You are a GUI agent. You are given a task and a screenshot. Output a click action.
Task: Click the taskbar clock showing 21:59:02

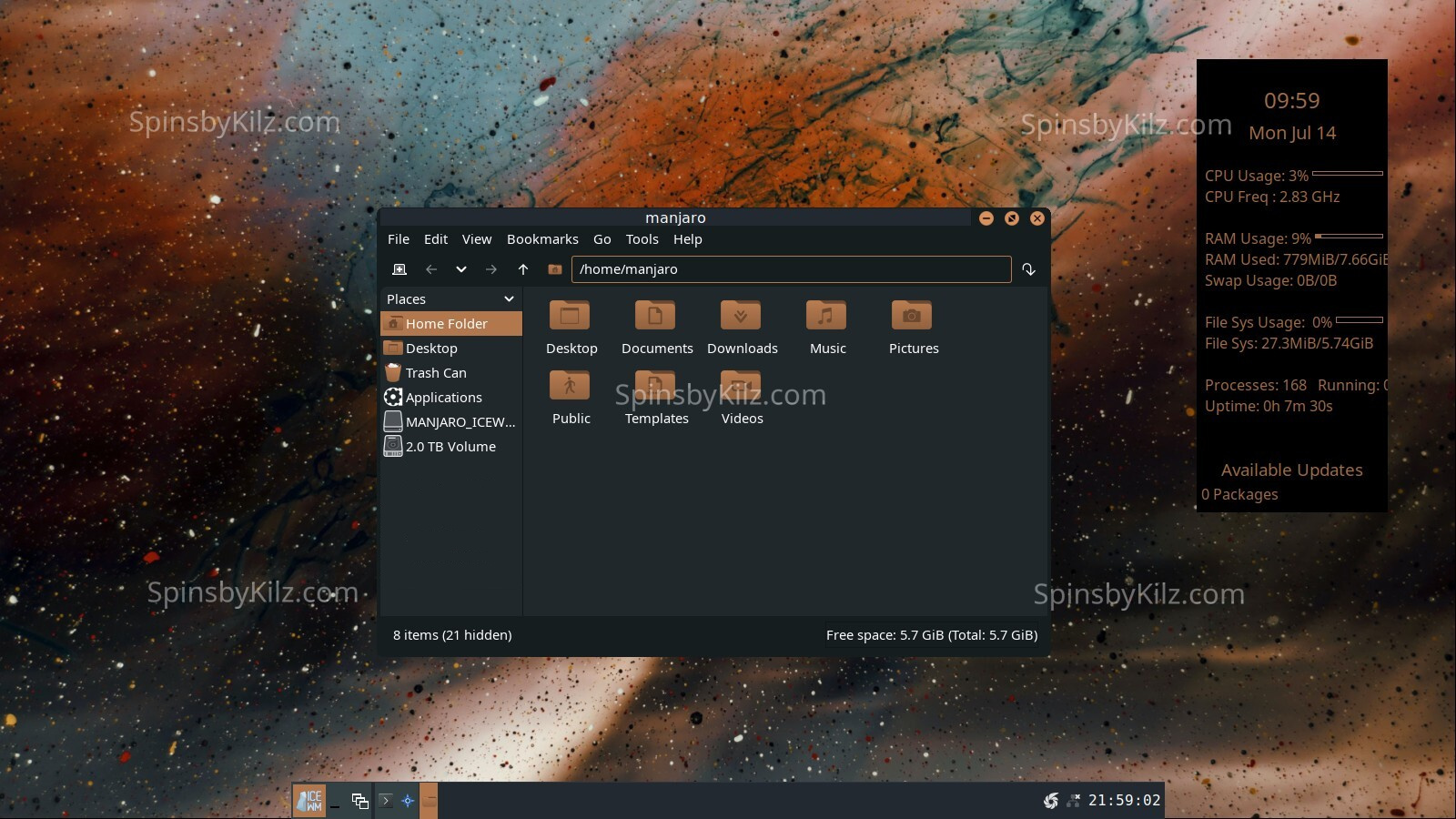pos(1125,801)
